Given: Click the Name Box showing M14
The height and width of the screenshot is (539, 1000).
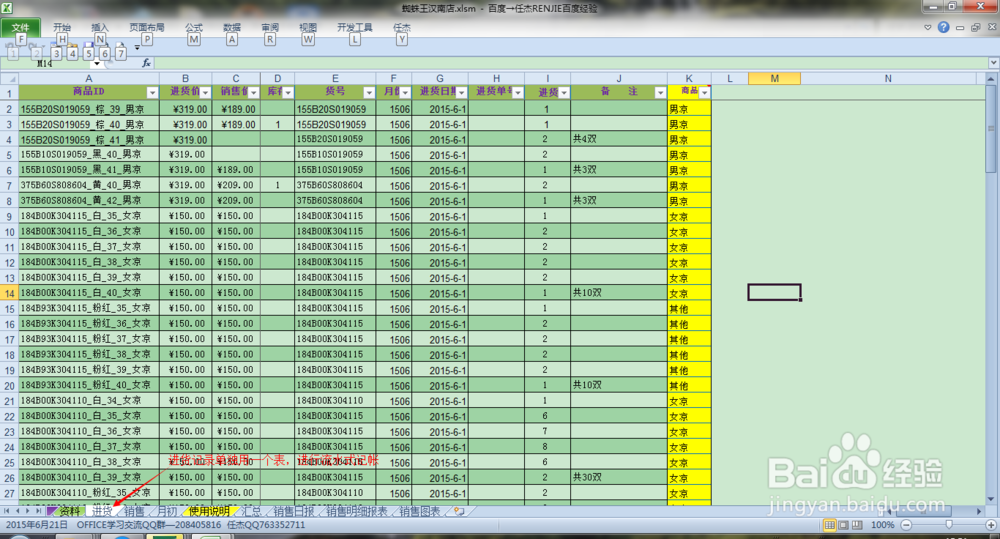Looking at the screenshot, I should tap(46, 63).
